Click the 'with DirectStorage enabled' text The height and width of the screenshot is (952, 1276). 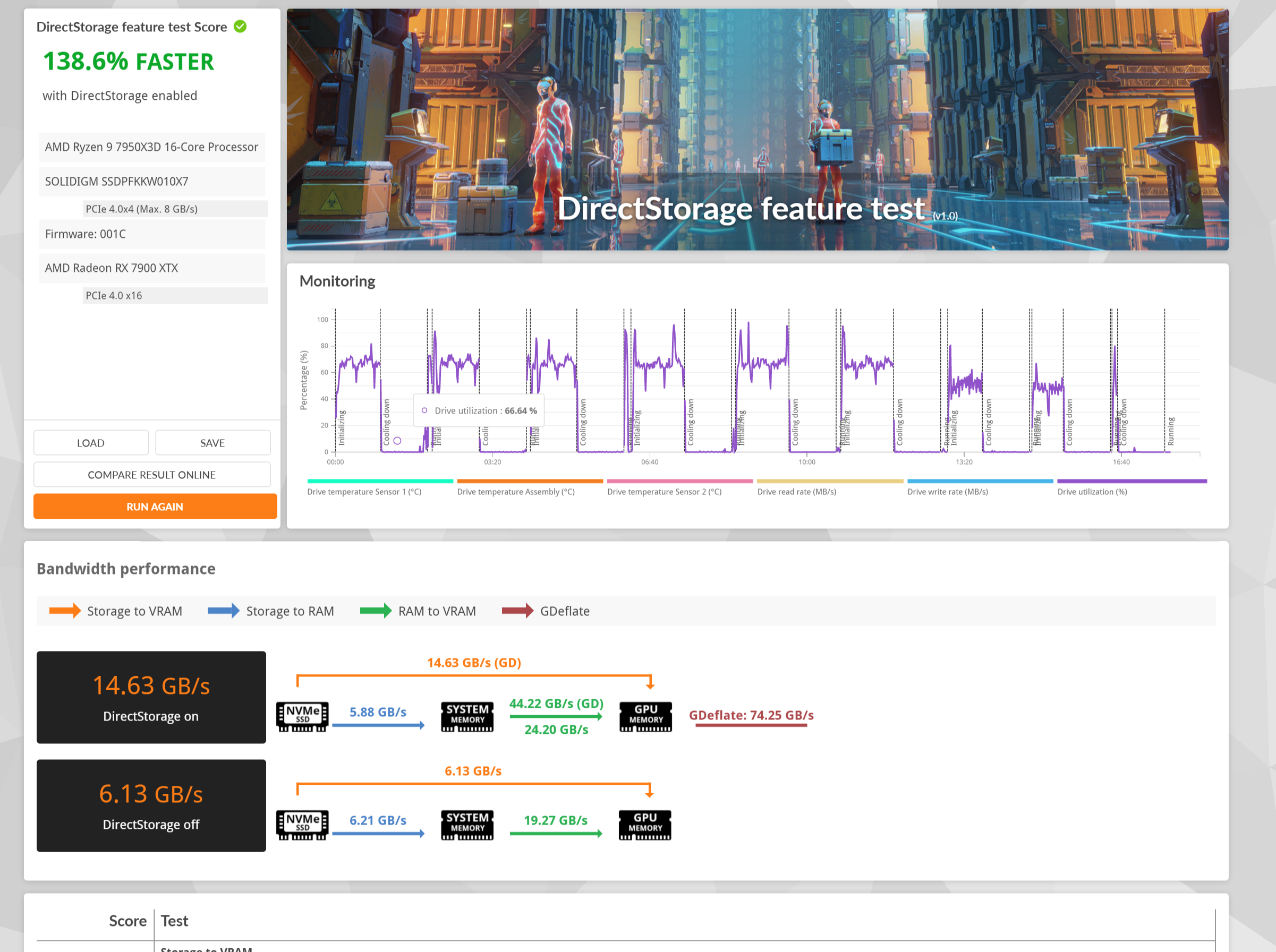pyautogui.click(x=120, y=96)
